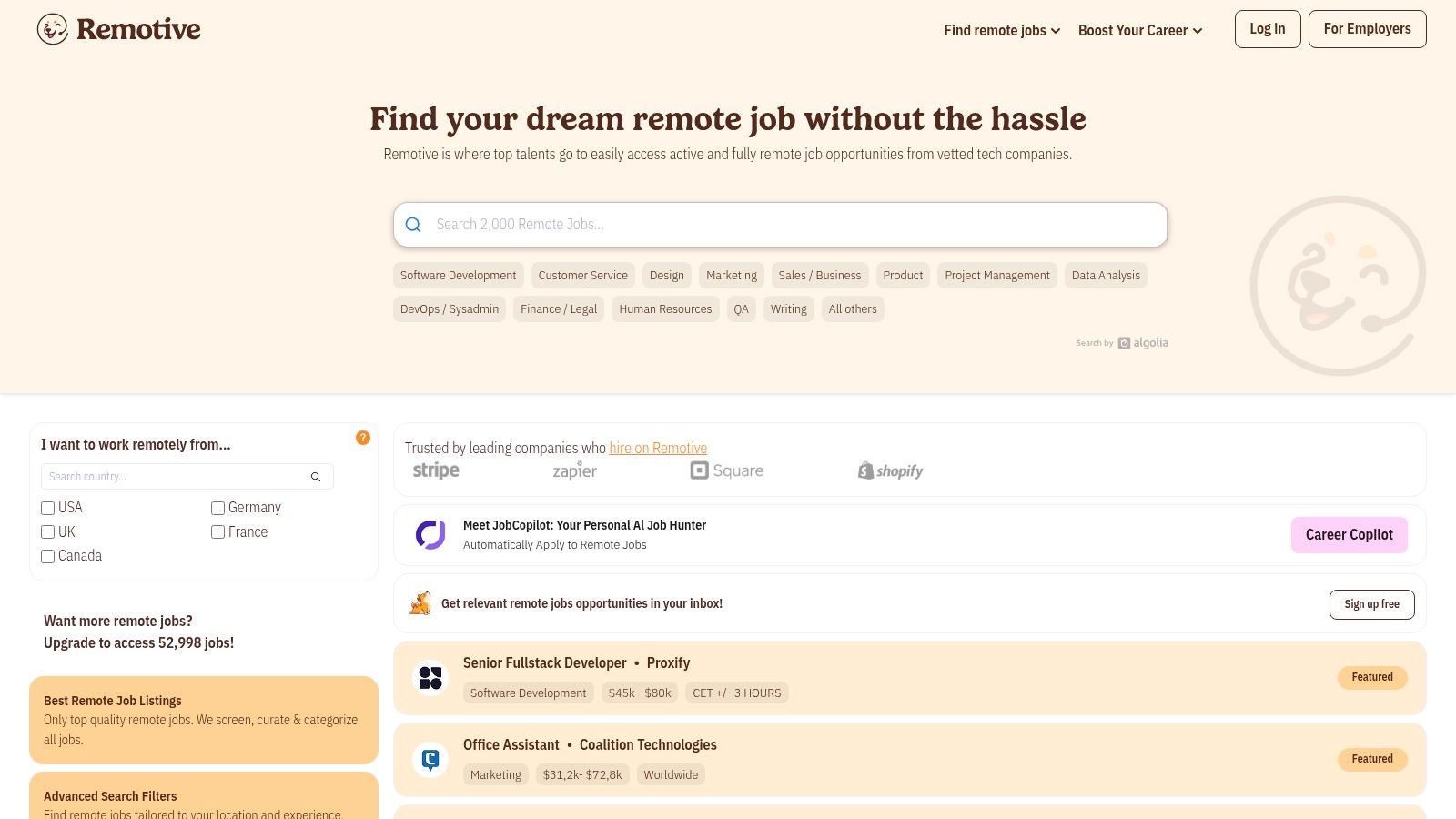Select the Customer Service category tag
The width and height of the screenshot is (1456, 819).
582,276
